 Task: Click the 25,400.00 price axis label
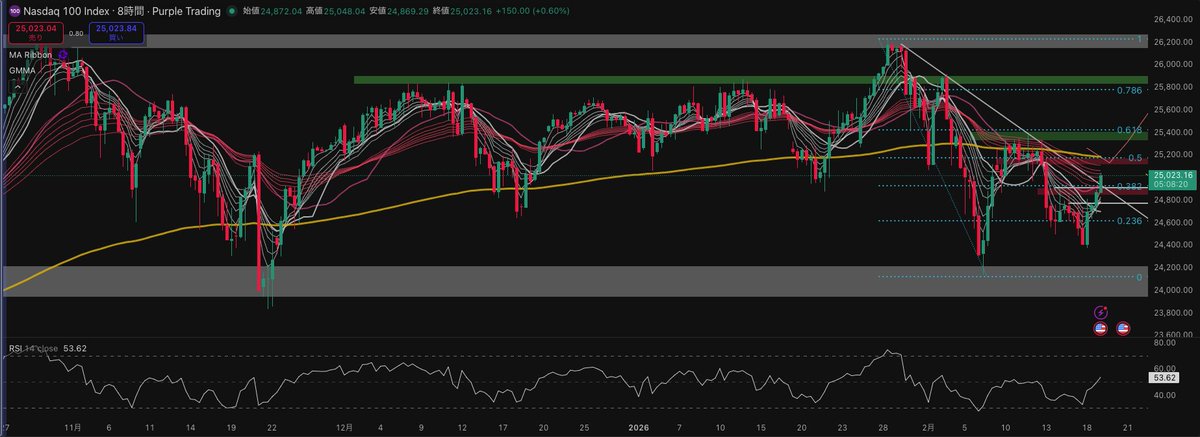click(x=1174, y=131)
